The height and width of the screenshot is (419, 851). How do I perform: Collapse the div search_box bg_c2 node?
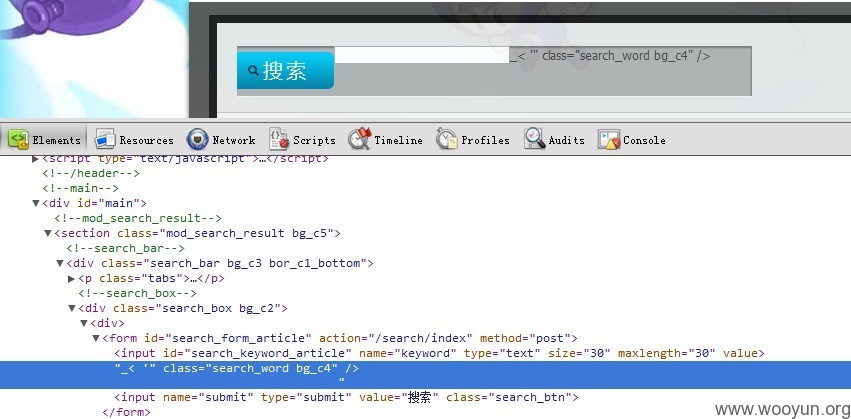pyautogui.click(x=72, y=308)
